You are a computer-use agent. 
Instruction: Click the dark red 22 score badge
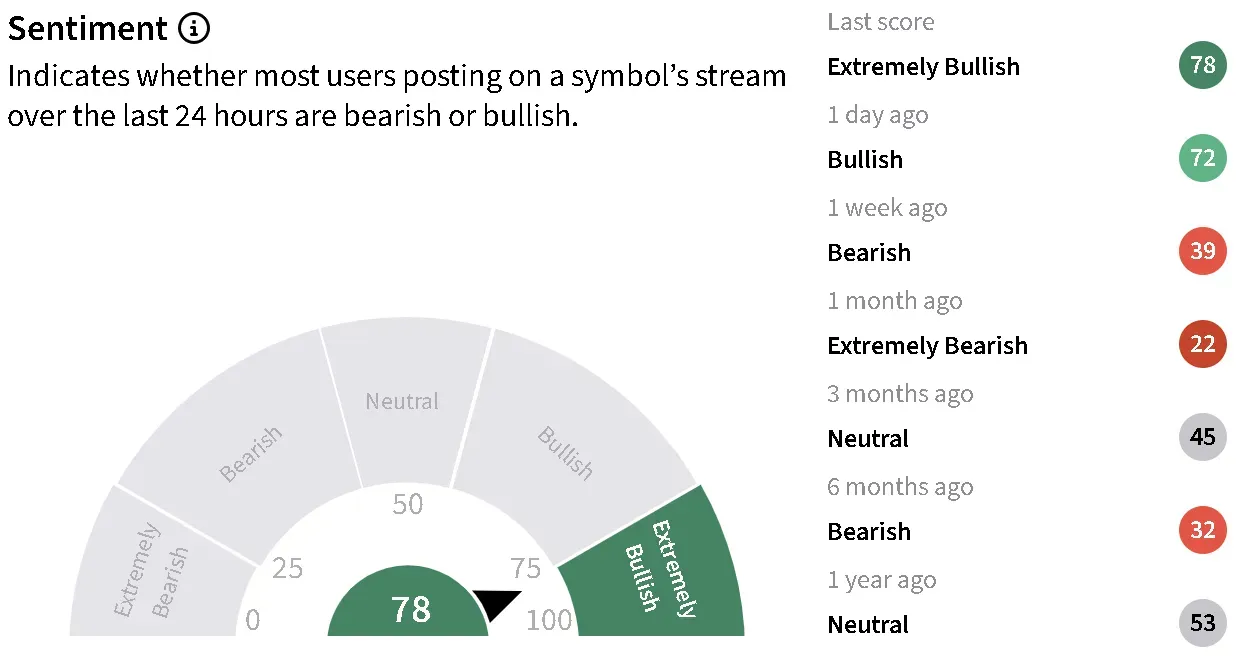pyautogui.click(x=1202, y=345)
